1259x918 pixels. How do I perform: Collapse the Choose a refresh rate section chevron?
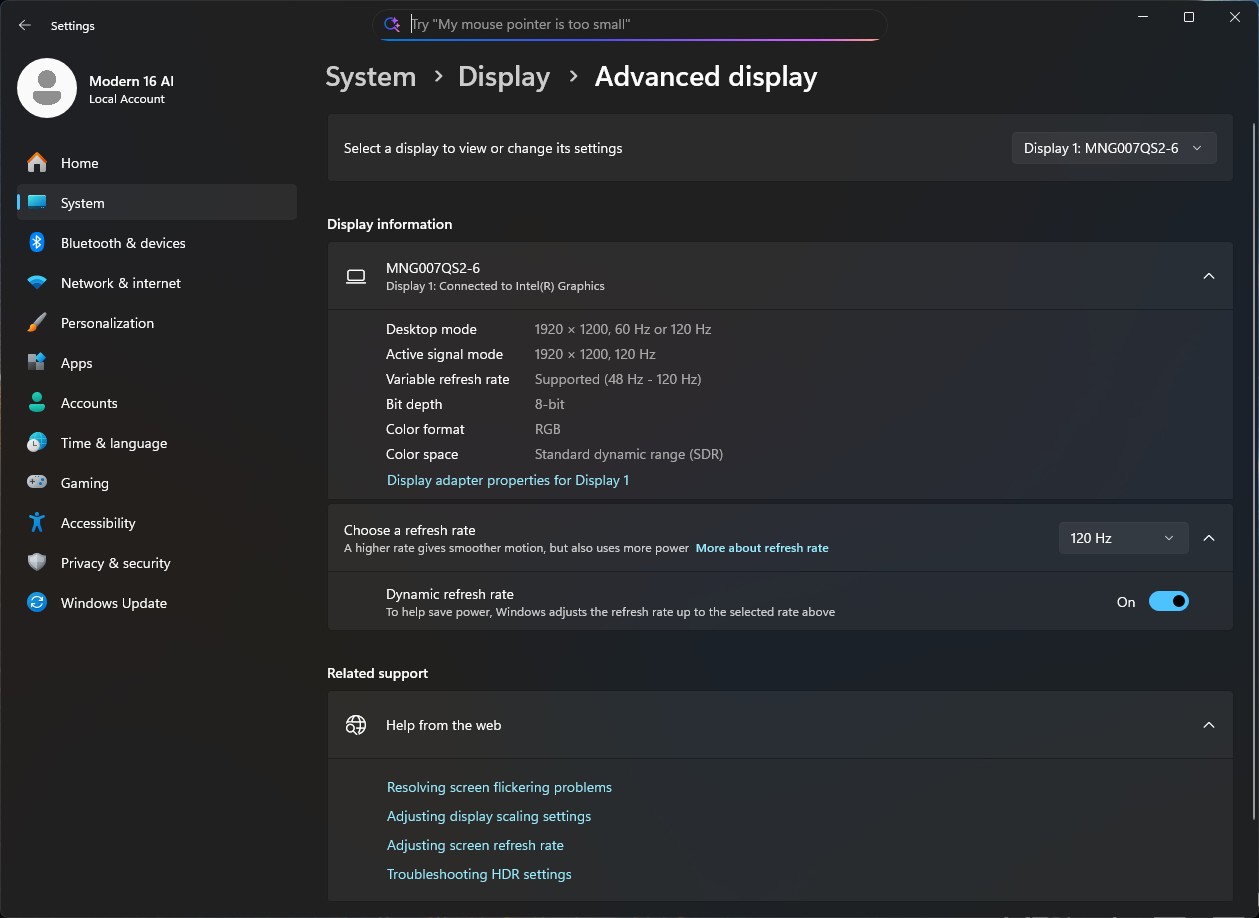point(1209,538)
